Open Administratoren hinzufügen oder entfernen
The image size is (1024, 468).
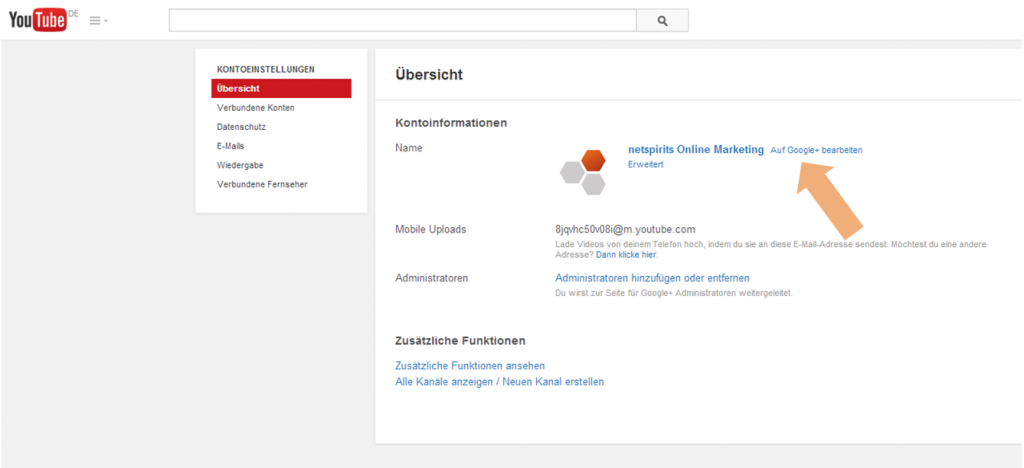pos(652,278)
